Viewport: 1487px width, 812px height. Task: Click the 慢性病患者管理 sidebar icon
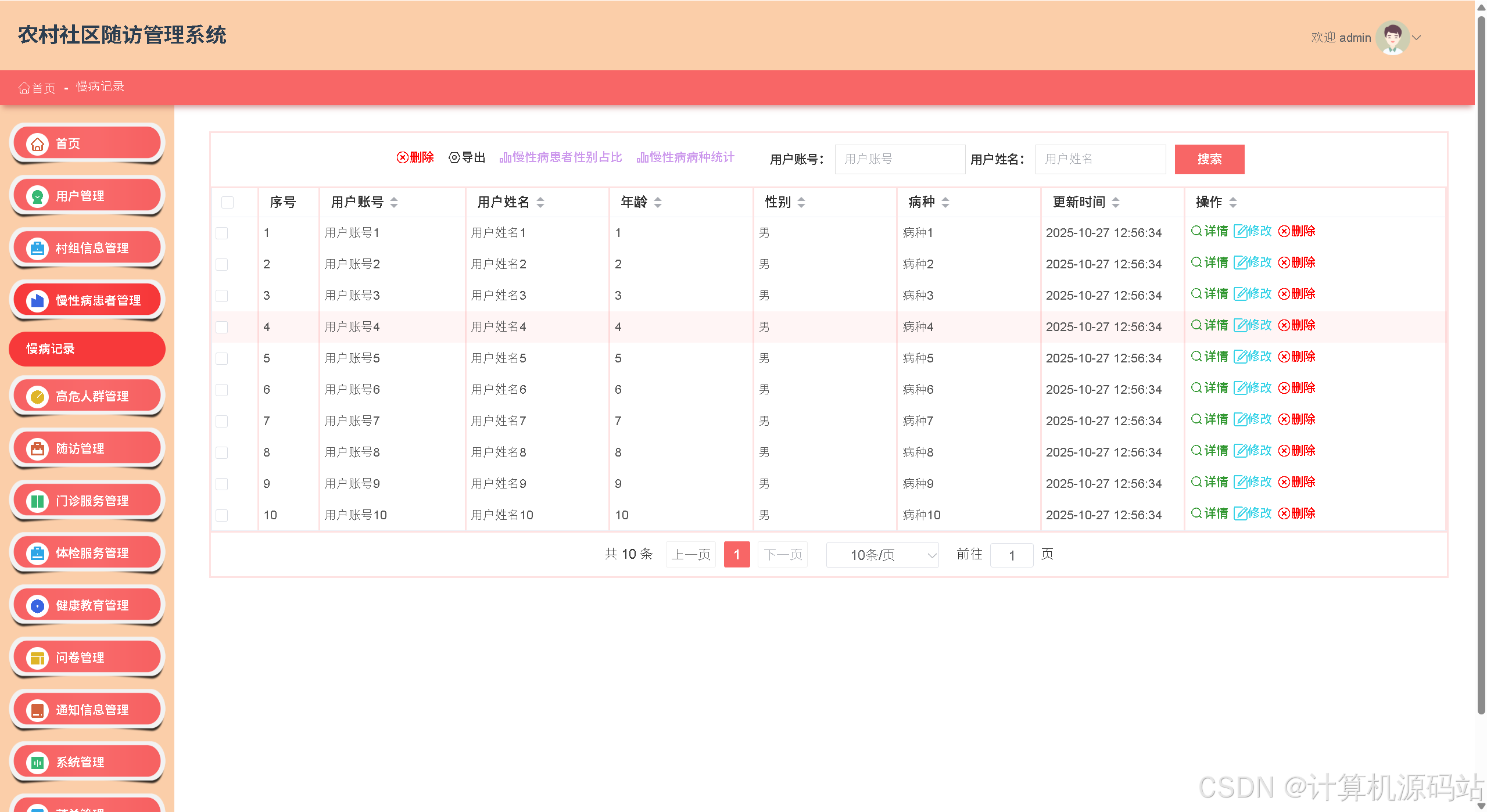(37, 301)
